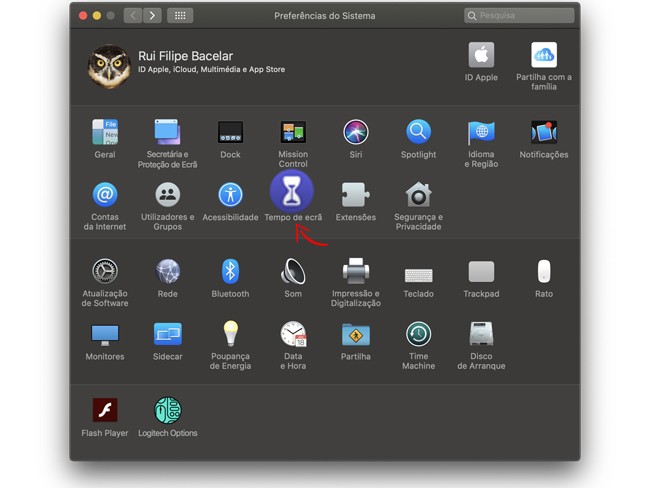Open Poupança de Energia preferences

(x=230, y=334)
